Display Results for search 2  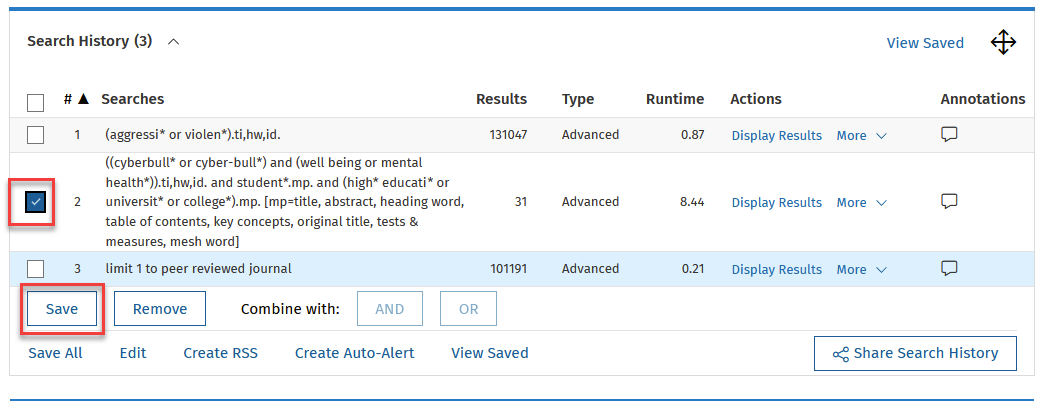pyautogui.click(x=776, y=202)
